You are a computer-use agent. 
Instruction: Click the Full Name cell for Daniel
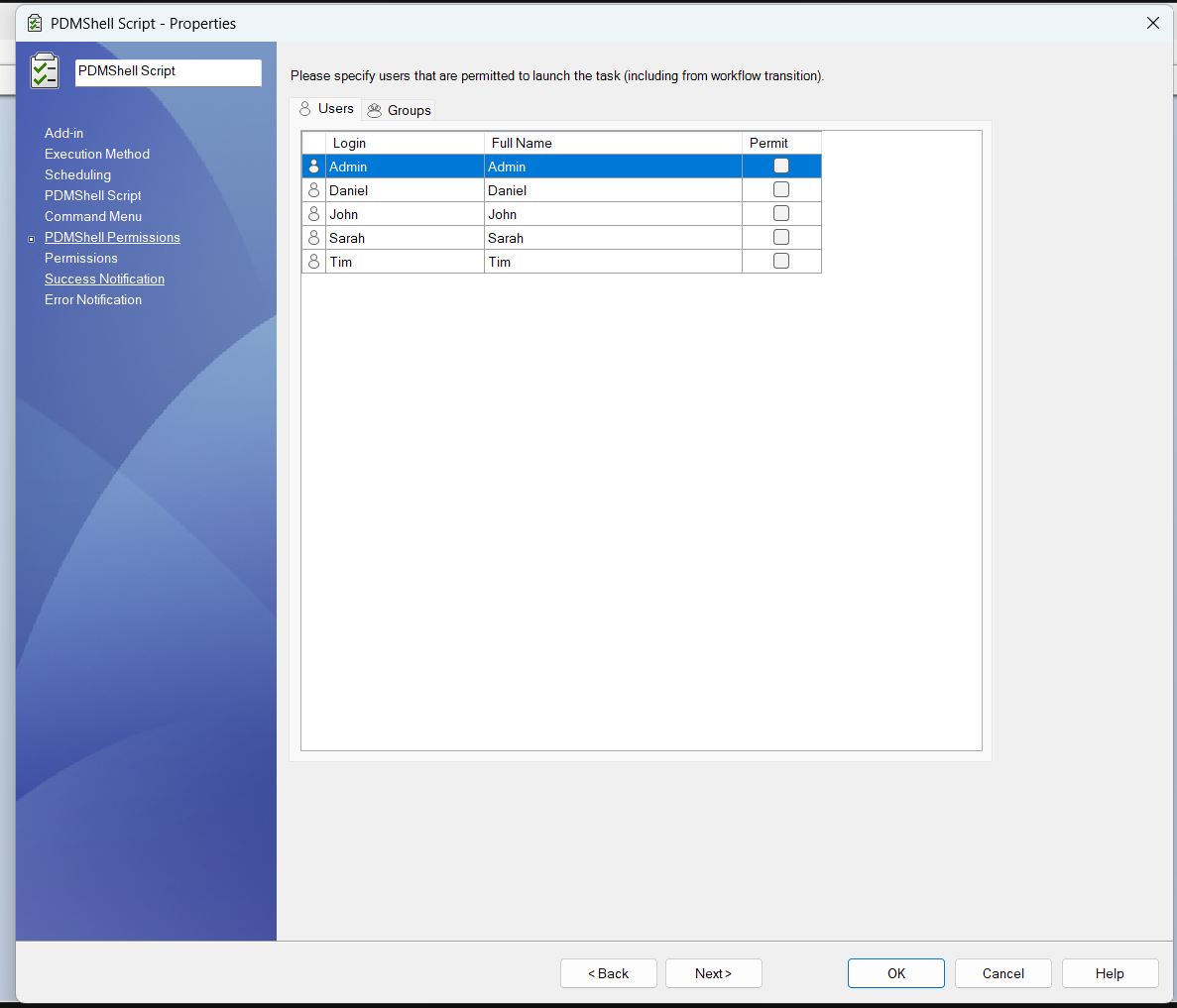pos(613,190)
